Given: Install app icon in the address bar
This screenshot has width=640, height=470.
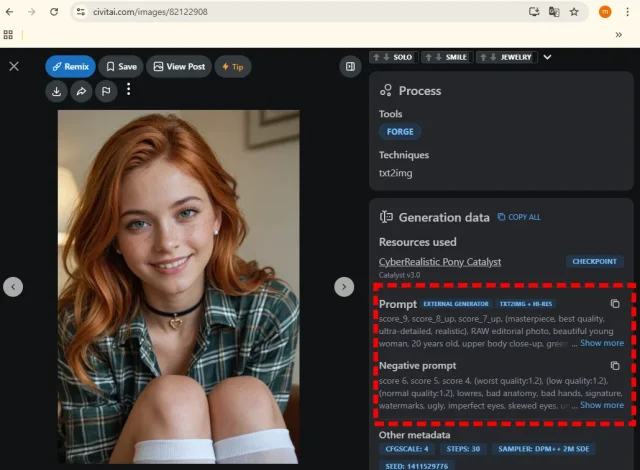Looking at the screenshot, I should tap(534, 12).
